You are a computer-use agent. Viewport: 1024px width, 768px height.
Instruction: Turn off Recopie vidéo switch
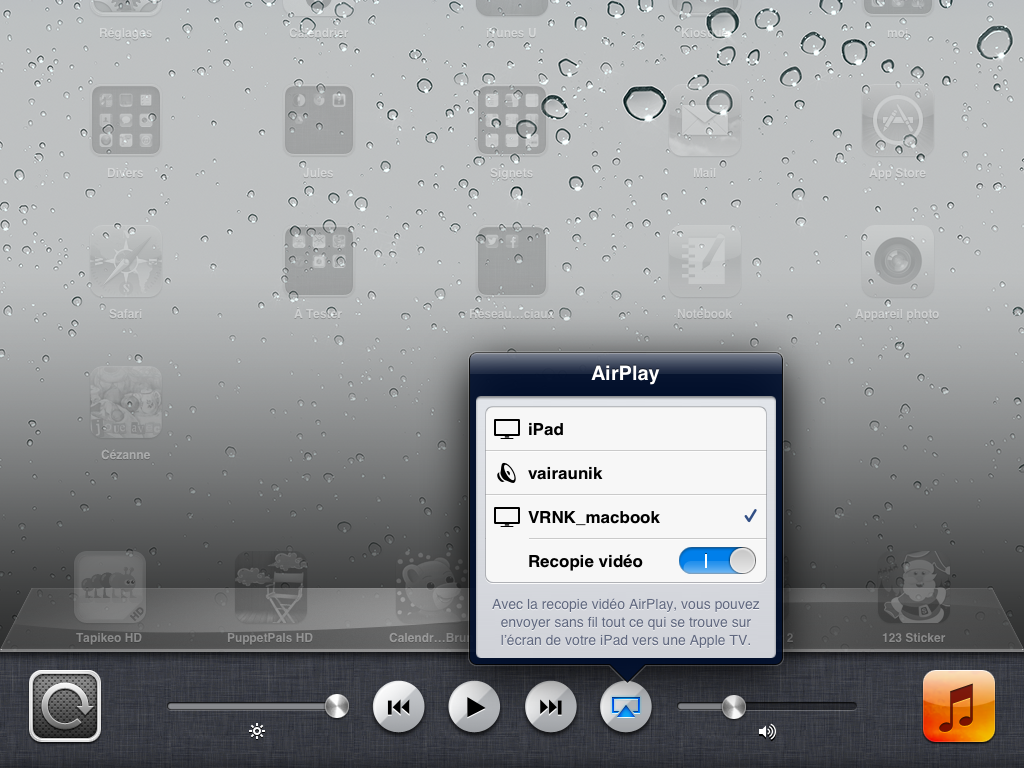tap(717, 561)
